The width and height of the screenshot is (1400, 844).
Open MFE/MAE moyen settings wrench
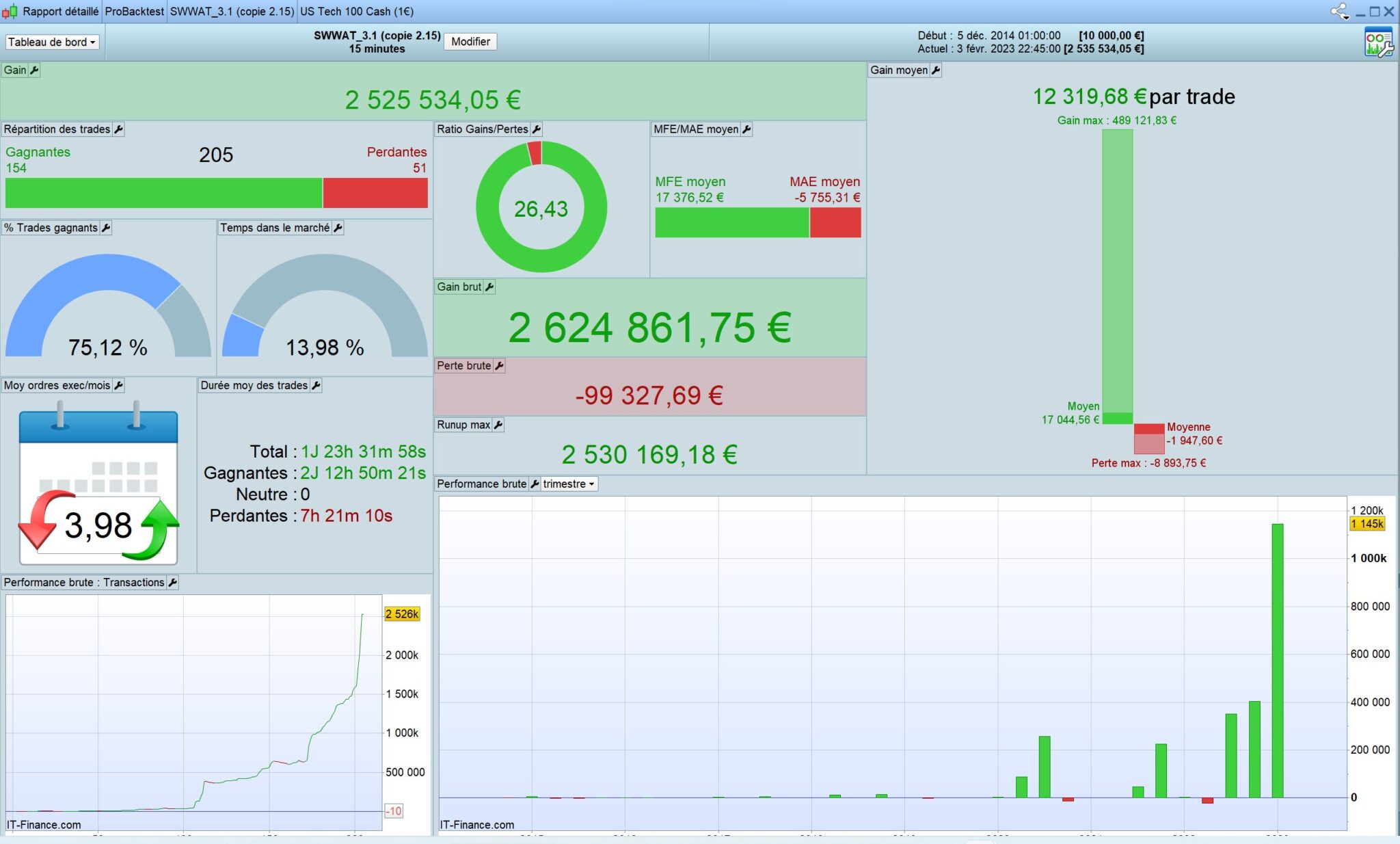coord(746,129)
